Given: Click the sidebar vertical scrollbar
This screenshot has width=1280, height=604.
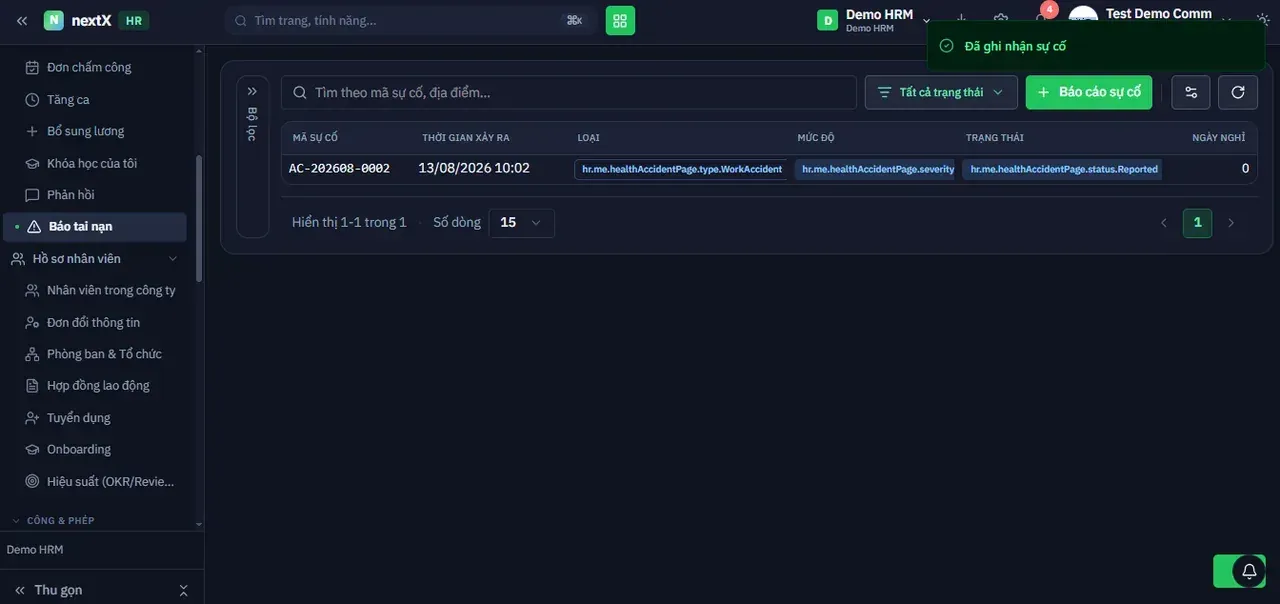Looking at the screenshot, I should [199, 219].
